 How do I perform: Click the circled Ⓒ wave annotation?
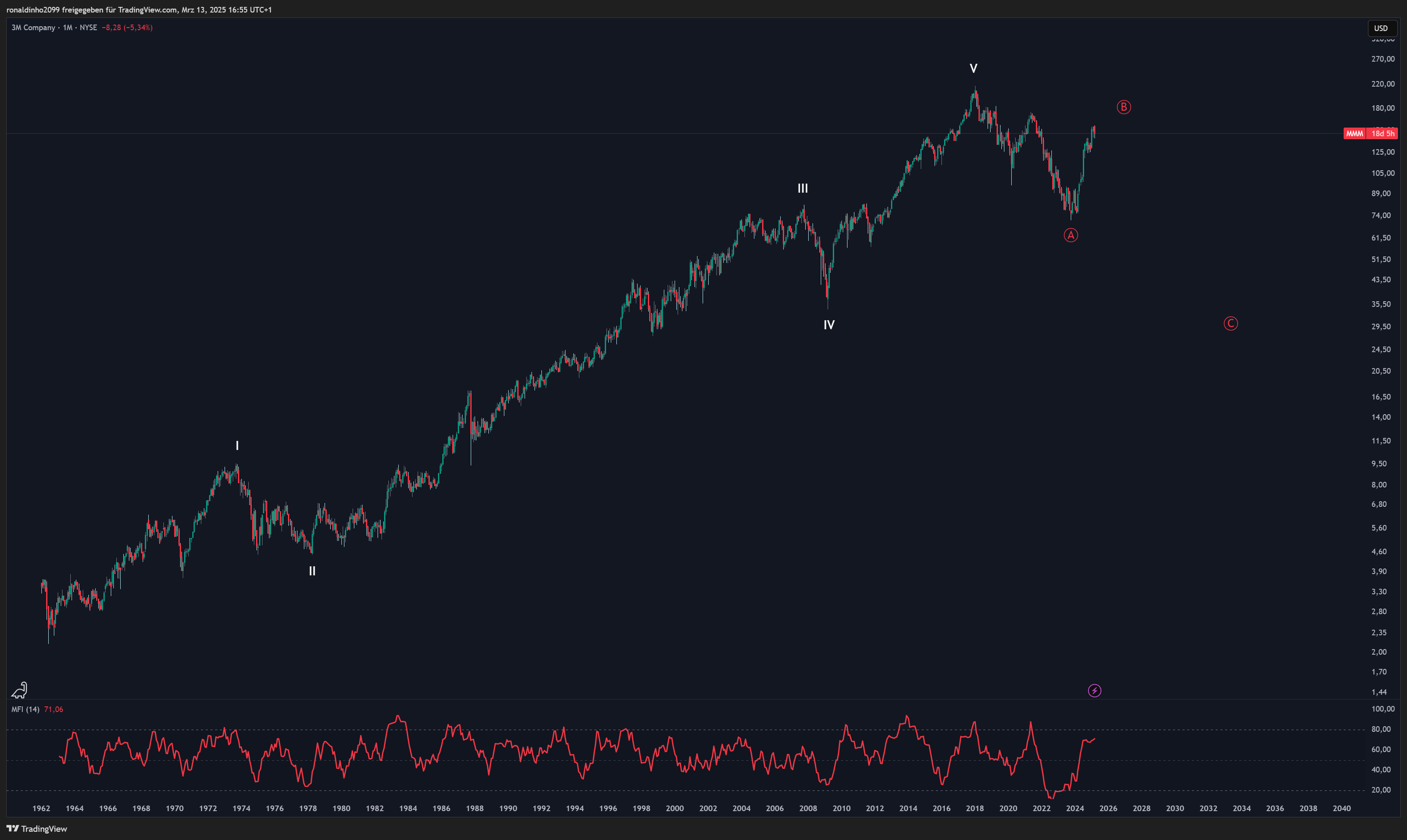[x=1232, y=323]
